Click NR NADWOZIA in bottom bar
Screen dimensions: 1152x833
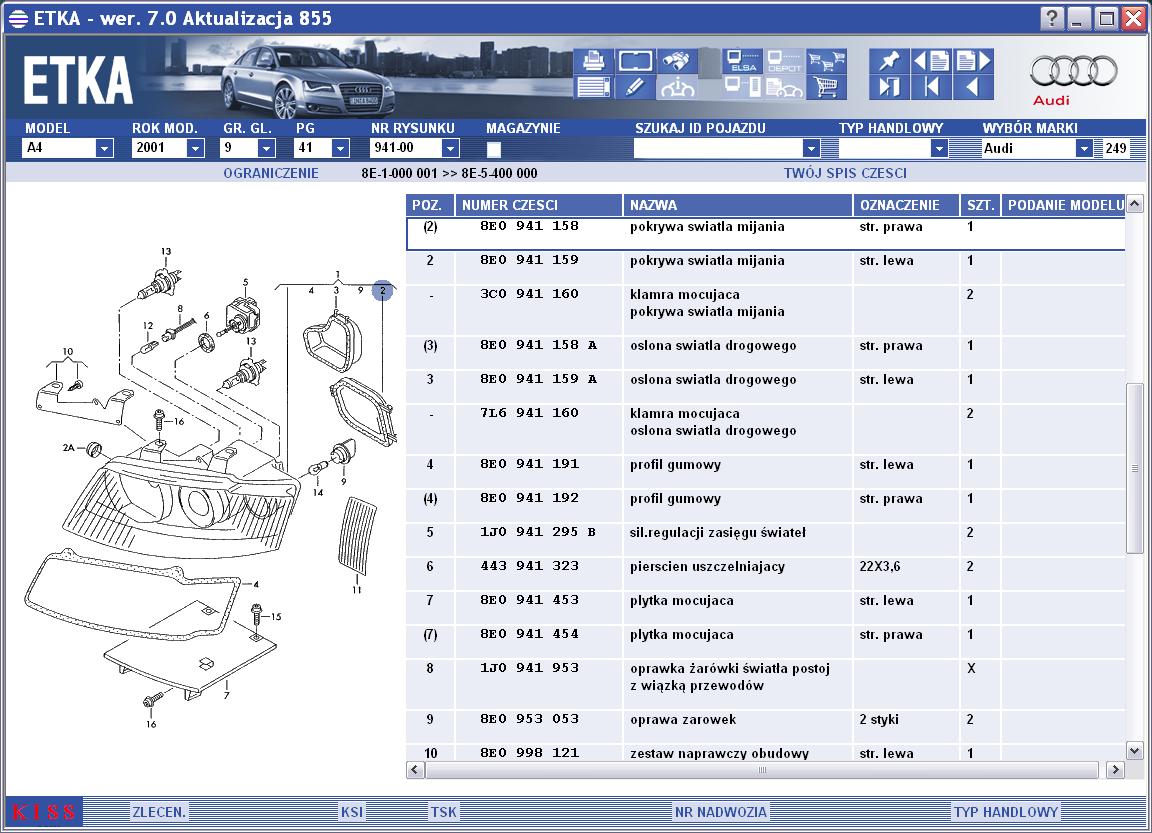[x=721, y=812]
